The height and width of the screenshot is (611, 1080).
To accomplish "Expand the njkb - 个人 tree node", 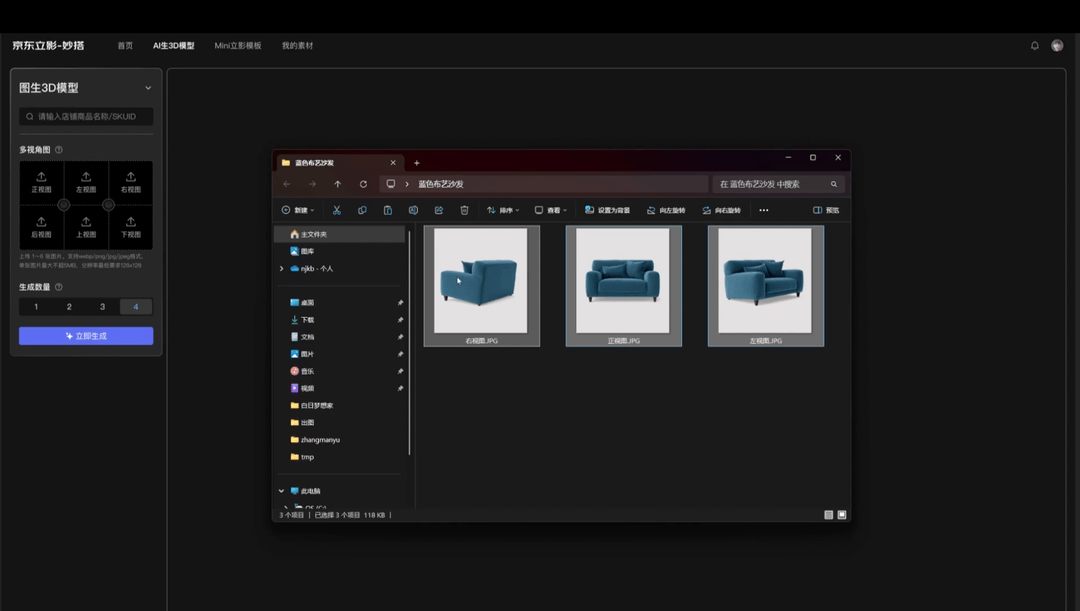I will pos(282,269).
